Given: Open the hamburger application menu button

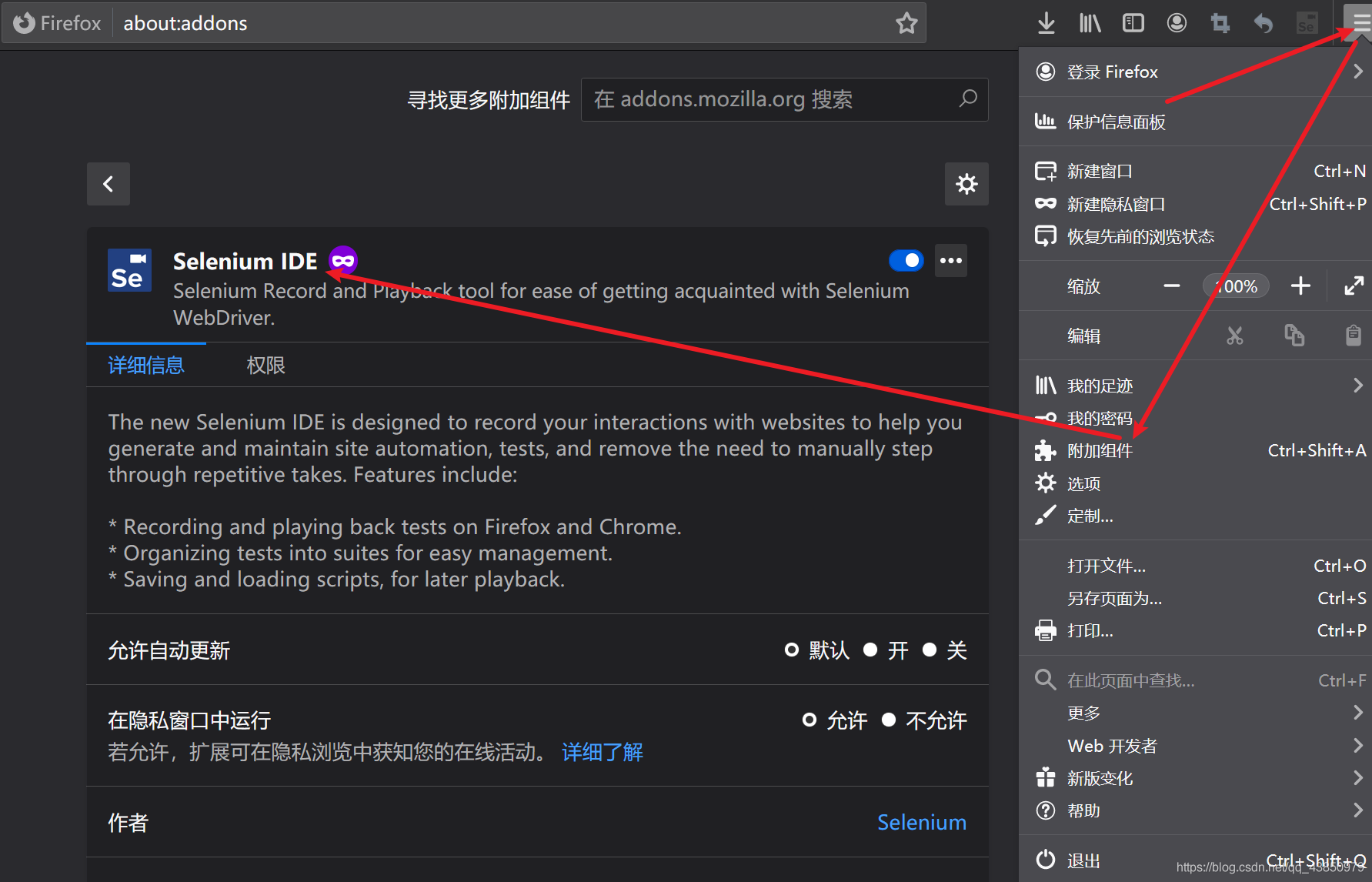Looking at the screenshot, I should (x=1359, y=22).
